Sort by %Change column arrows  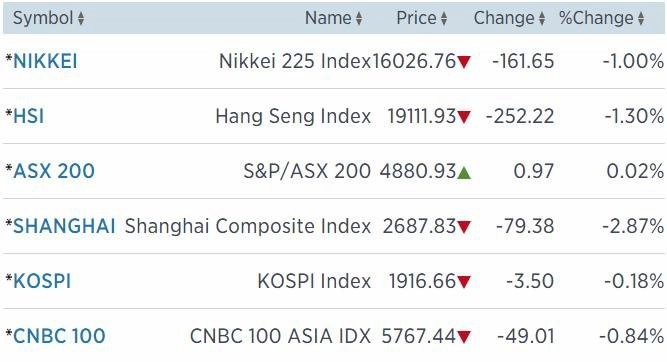[641, 19]
